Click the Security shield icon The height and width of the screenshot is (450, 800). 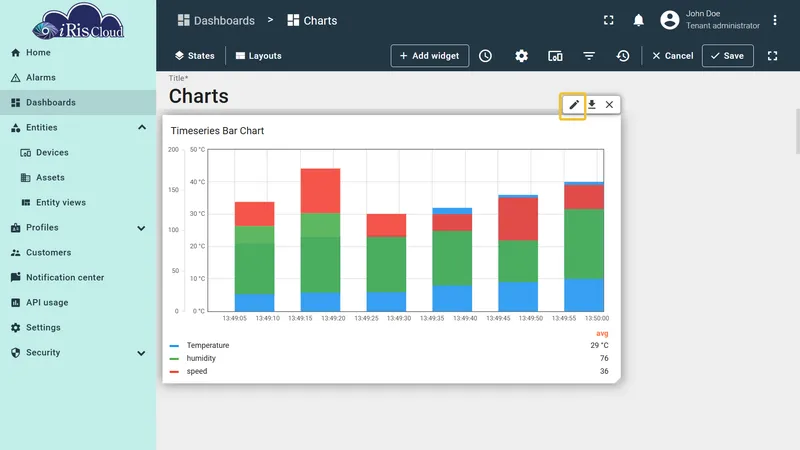tap(15, 353)
